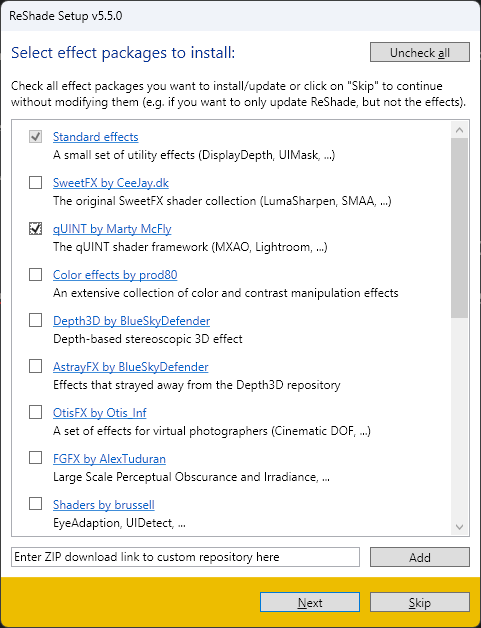Click the Skip button
481x628 pixels.
click(420, 602)
